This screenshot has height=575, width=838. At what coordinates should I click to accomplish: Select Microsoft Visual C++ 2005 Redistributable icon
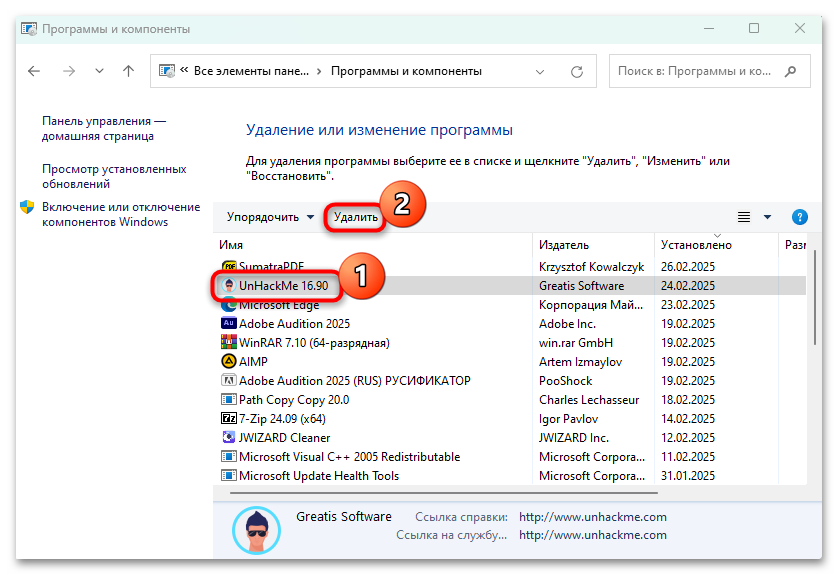(x=229, y=456)
